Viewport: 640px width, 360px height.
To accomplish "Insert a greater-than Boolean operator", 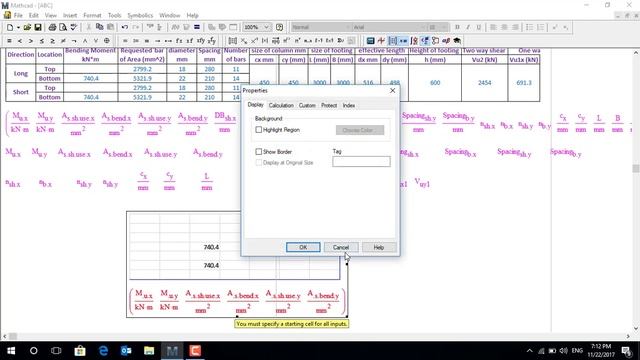I will (31, 41).
